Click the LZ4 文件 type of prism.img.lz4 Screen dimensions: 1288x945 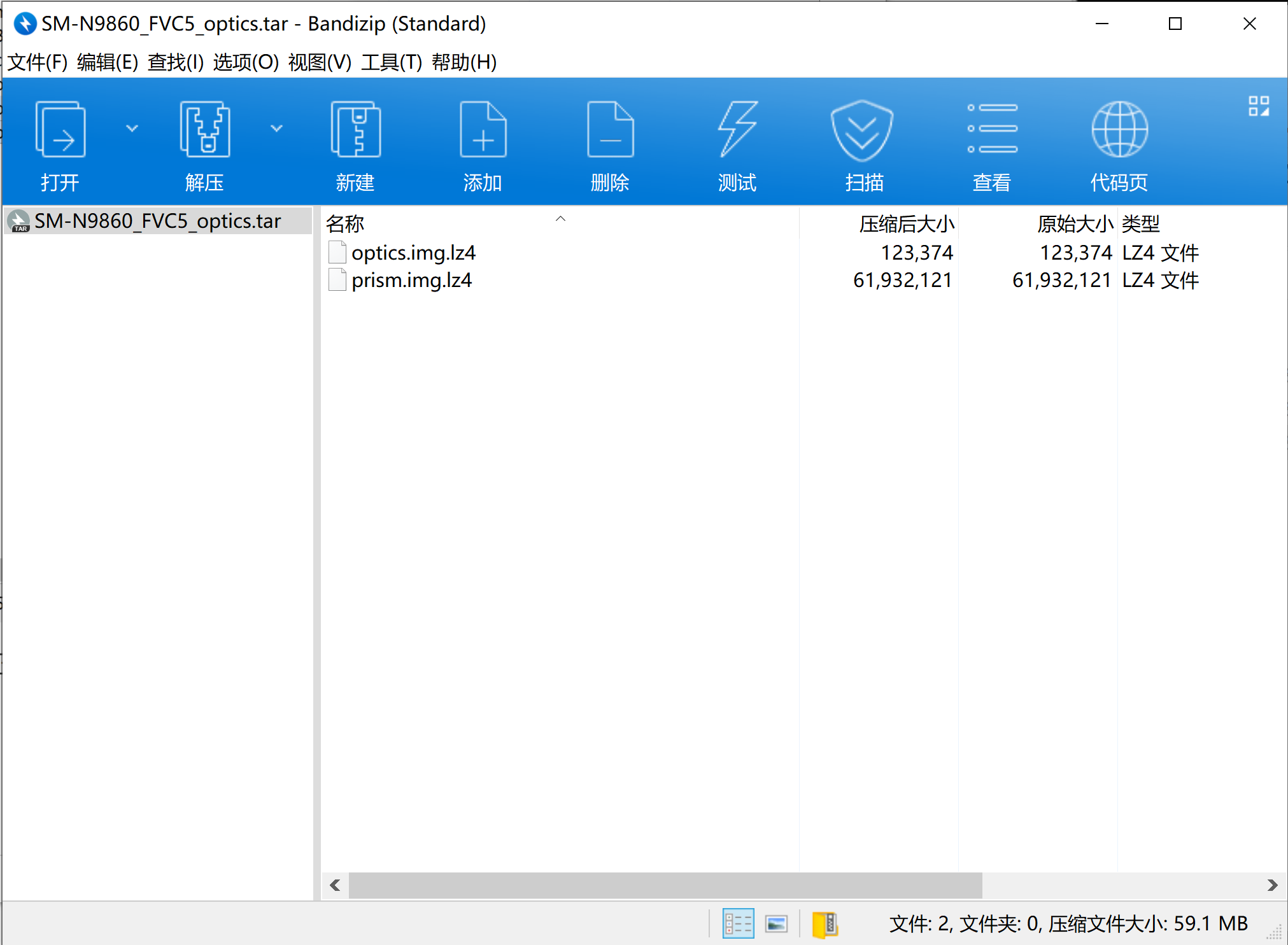[1160, 280]
